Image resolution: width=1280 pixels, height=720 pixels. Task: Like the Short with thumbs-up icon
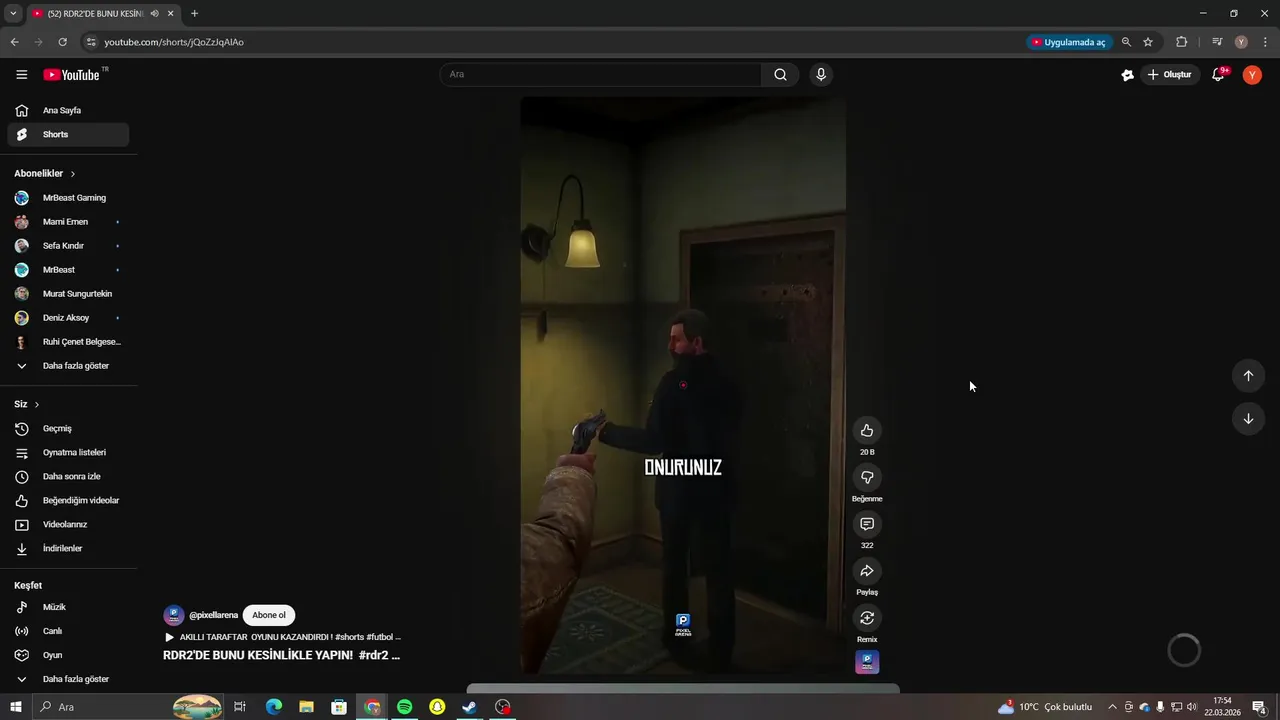pyautogui.click(x=867, y=431)
